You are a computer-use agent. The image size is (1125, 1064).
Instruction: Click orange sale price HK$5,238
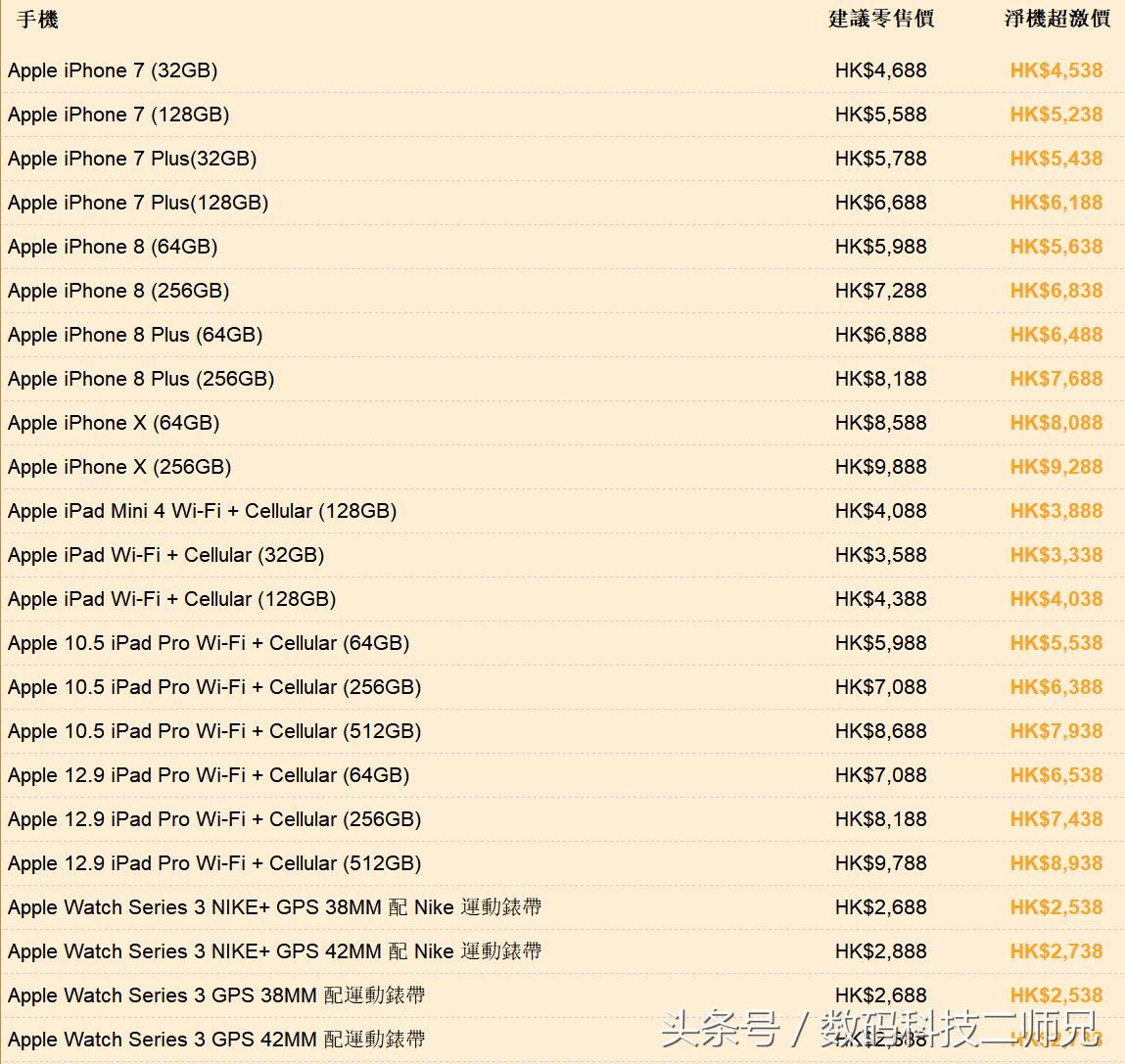pyautogui.click(x=1056, y=115)
